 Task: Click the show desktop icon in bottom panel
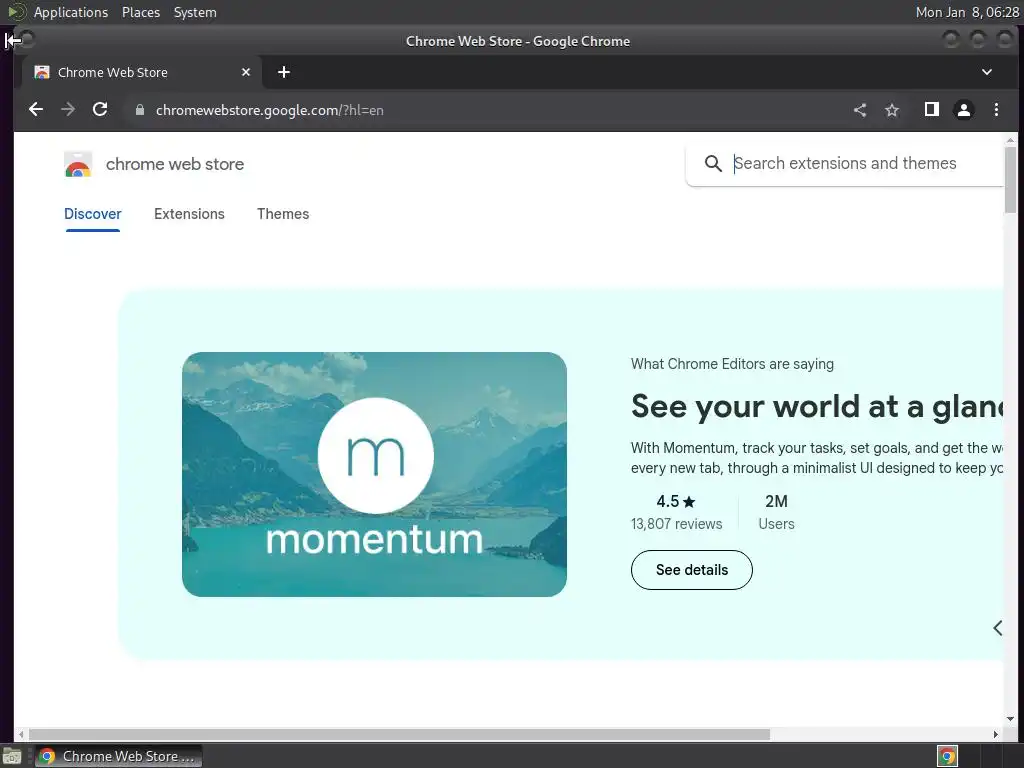(12, 756)
